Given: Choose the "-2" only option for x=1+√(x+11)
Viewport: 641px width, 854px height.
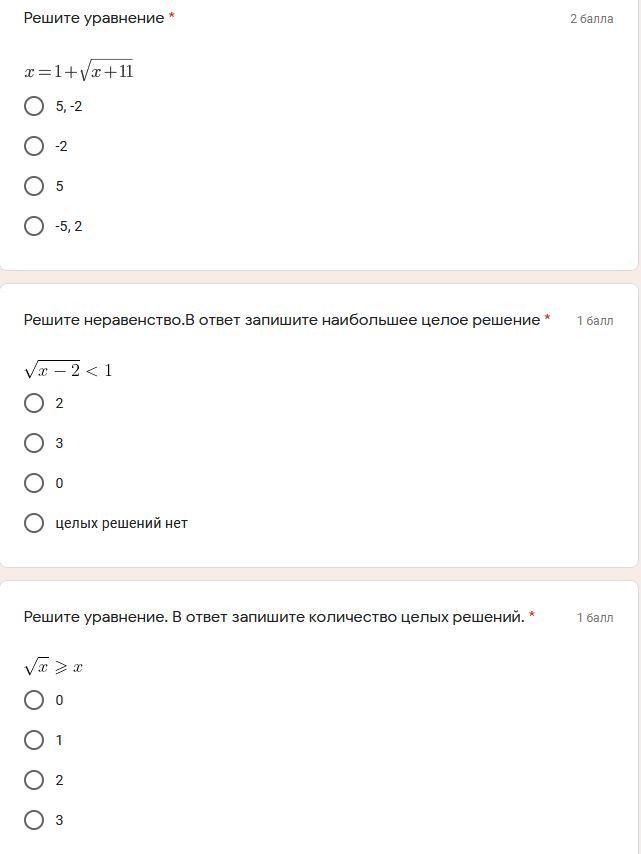Looking at the screenshot, I should (x=34, y=146).
